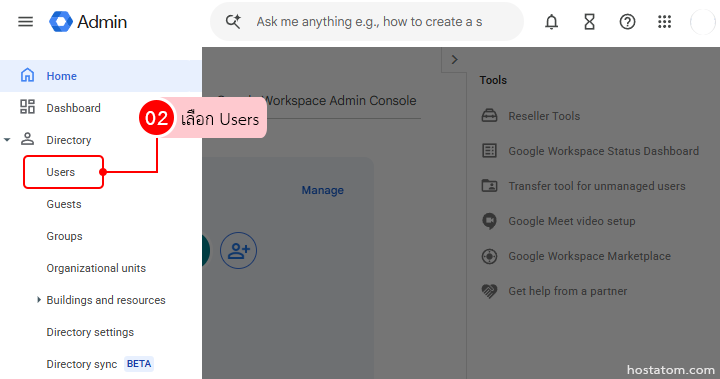Click the Google Meet video icon

click(x=489, y=221)
